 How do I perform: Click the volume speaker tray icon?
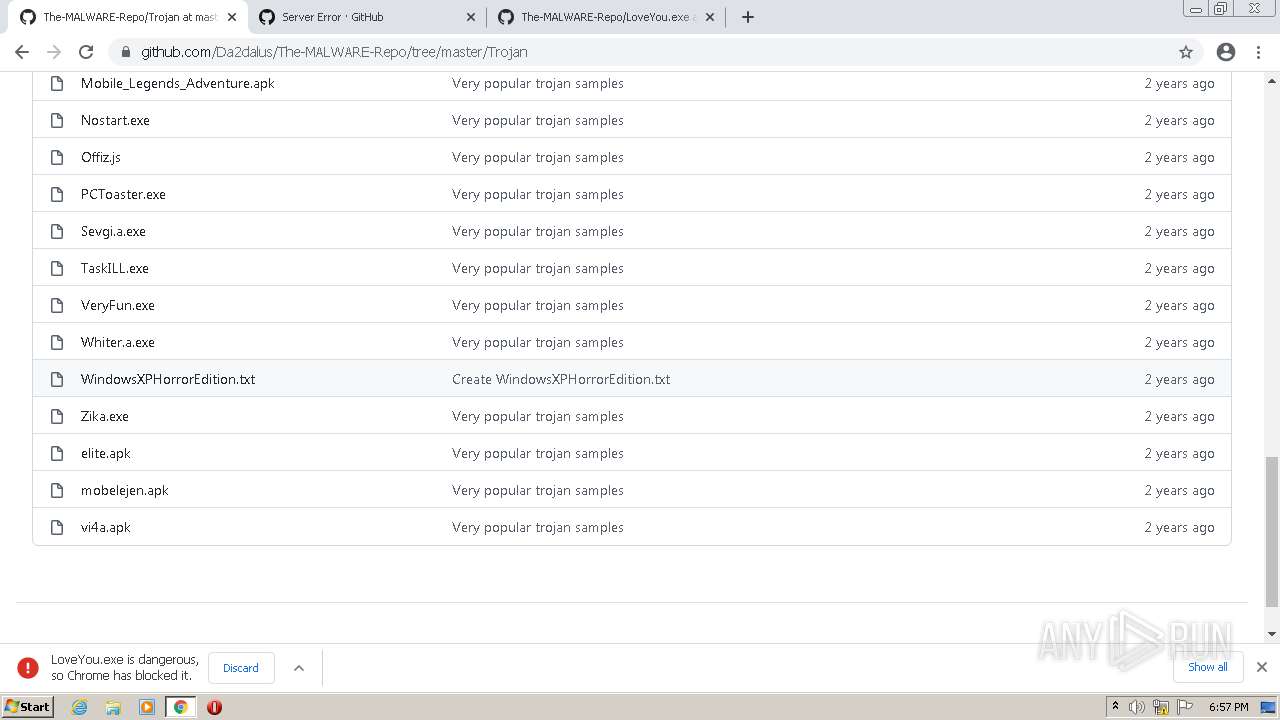[x=1137, y=707]
